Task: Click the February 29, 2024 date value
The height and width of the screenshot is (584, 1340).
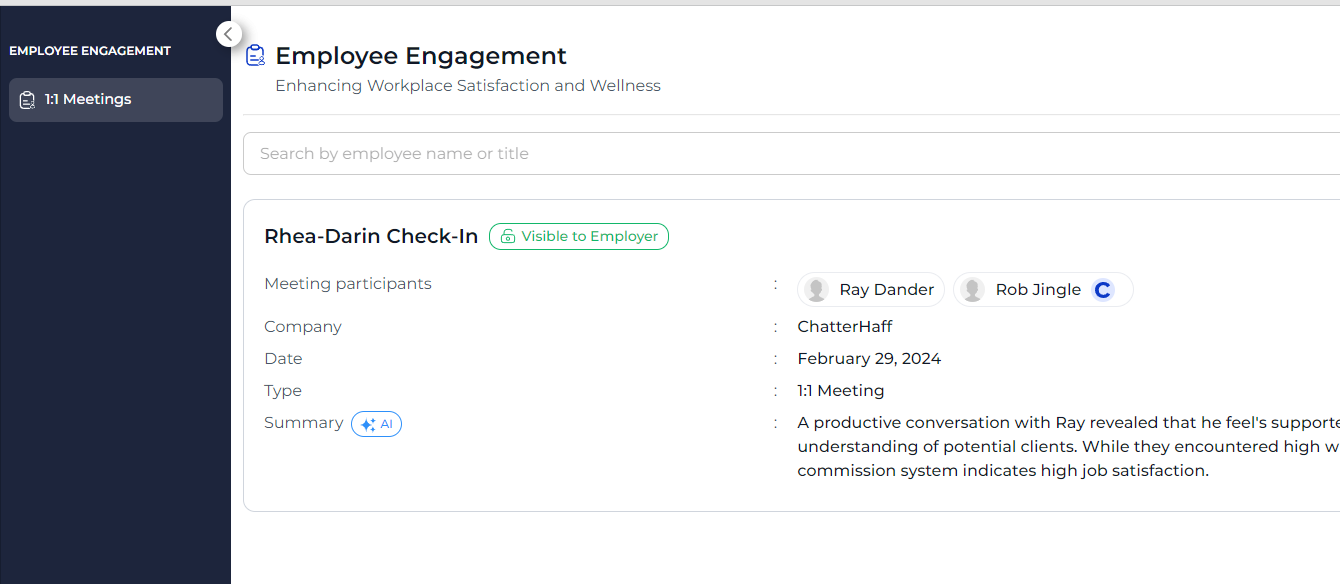Action: [869, 359]
